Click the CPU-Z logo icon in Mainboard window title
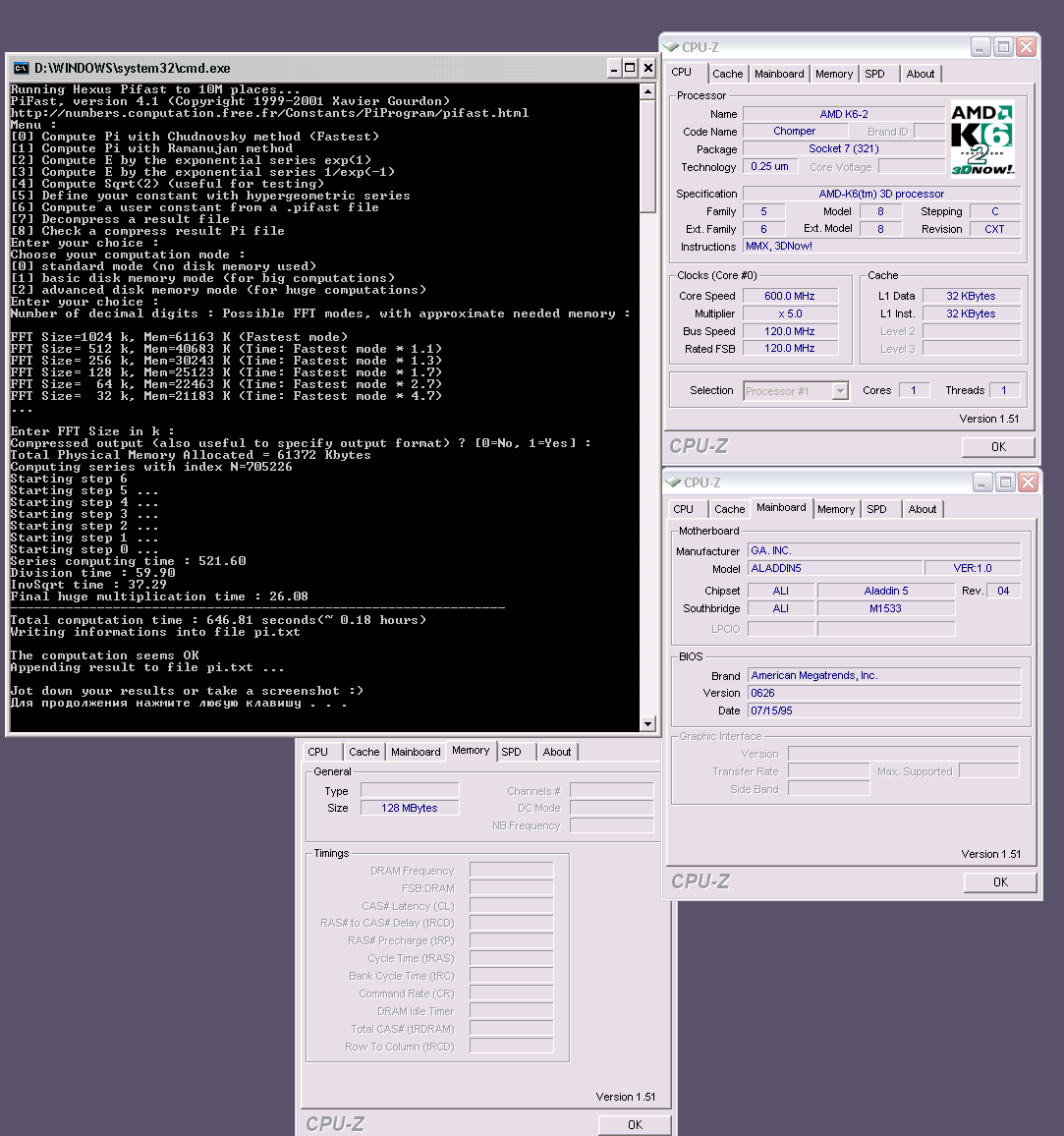The width and height of the screenshot is (1064, 1136). point(674,482)
